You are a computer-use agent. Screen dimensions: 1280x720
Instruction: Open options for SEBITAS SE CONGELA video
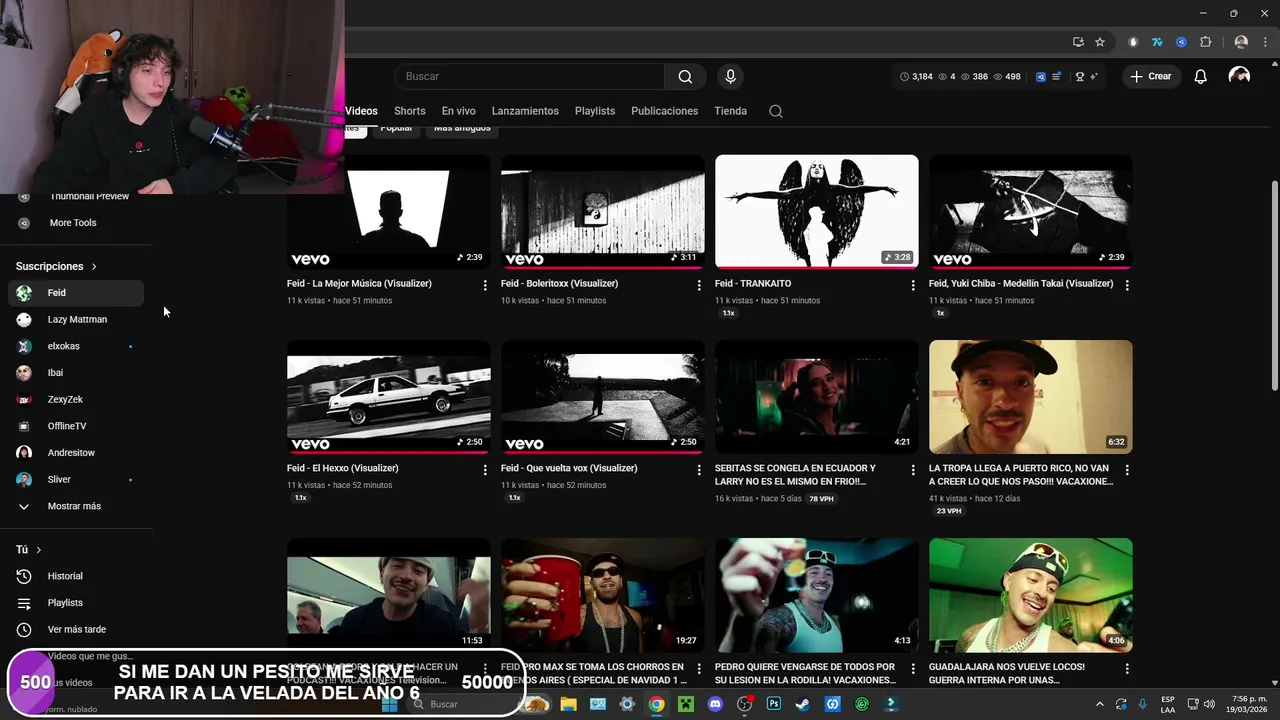pos(913,470)
